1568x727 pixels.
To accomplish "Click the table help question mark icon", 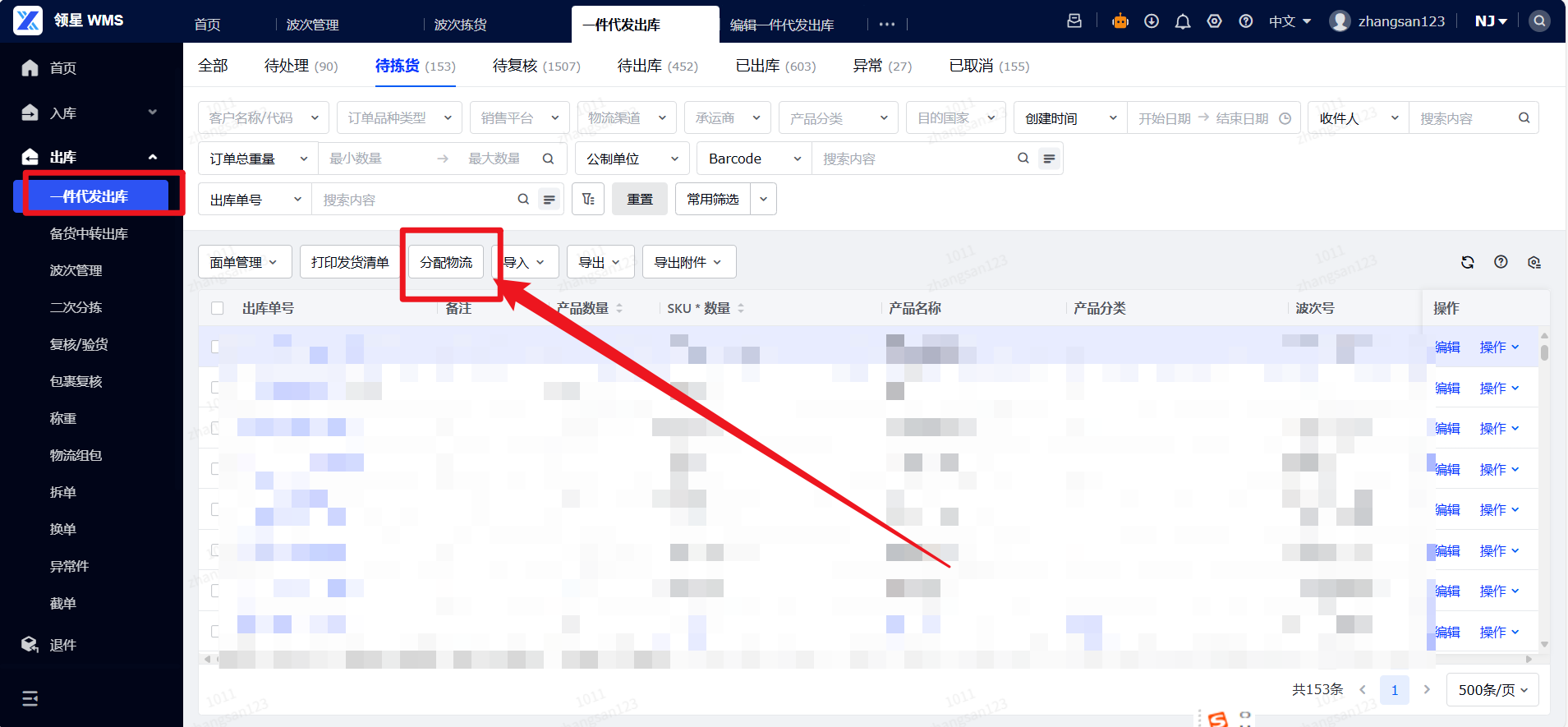I will pos(1501,262).
